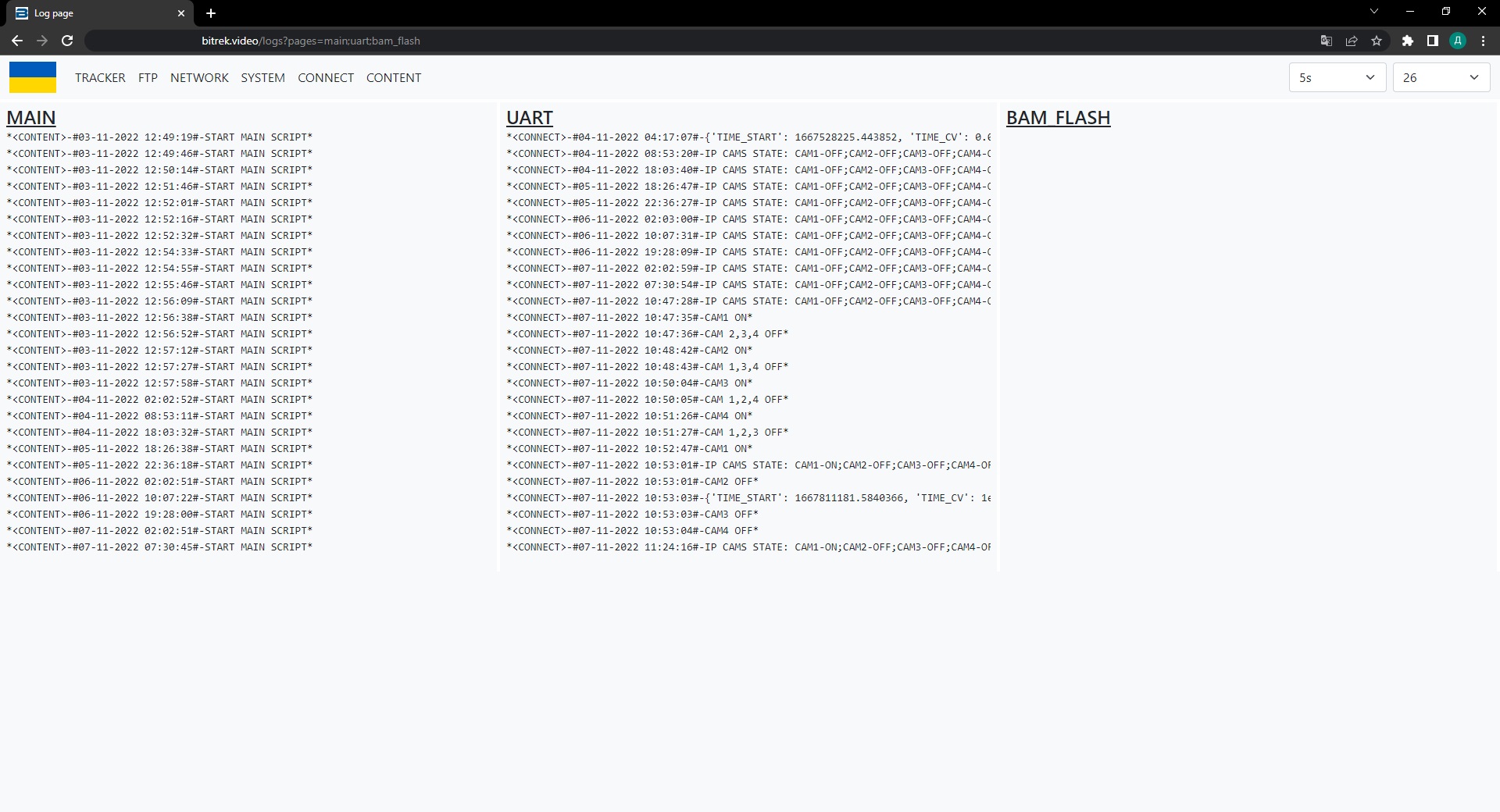The height and width of the screenshot is (812, 1500).
Task: Click the BAM_FLASH log heading link
Action: click(x=1058, y=118)
